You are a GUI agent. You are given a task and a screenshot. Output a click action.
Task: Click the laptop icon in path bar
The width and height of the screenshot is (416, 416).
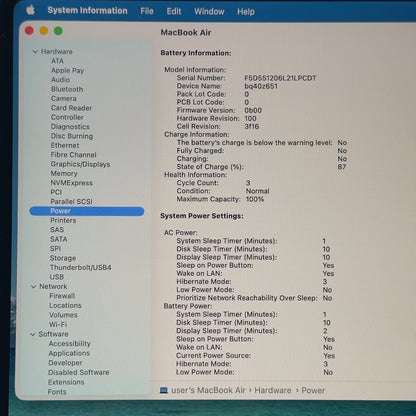coord(164,390)
